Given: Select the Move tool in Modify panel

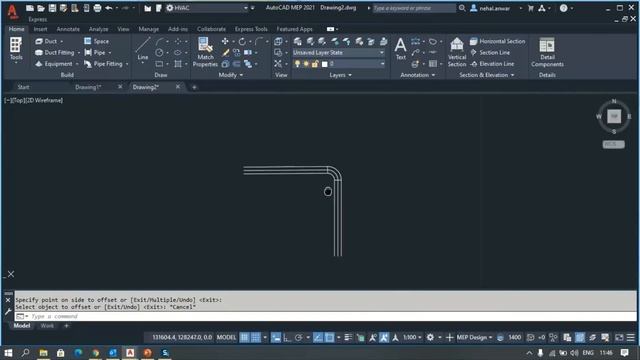Looking at the screenshot, I should click(x=225, y=41).
